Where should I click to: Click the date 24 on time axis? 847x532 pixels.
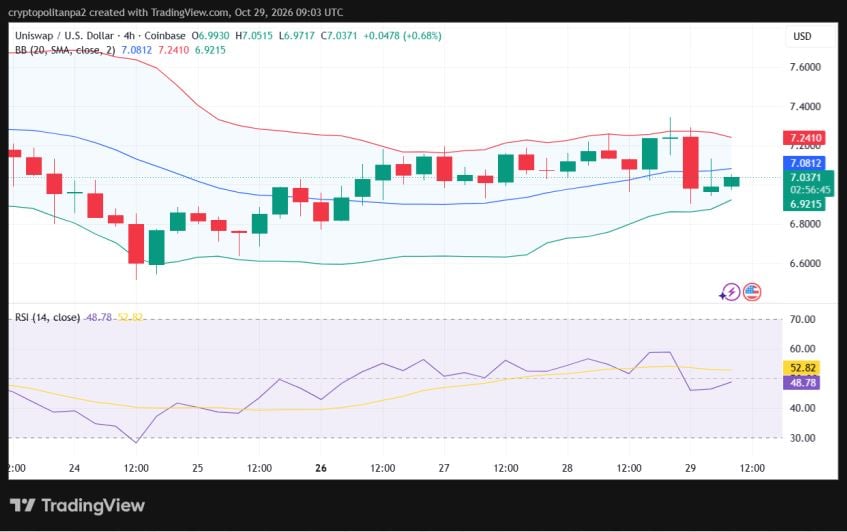coord(75,468)
